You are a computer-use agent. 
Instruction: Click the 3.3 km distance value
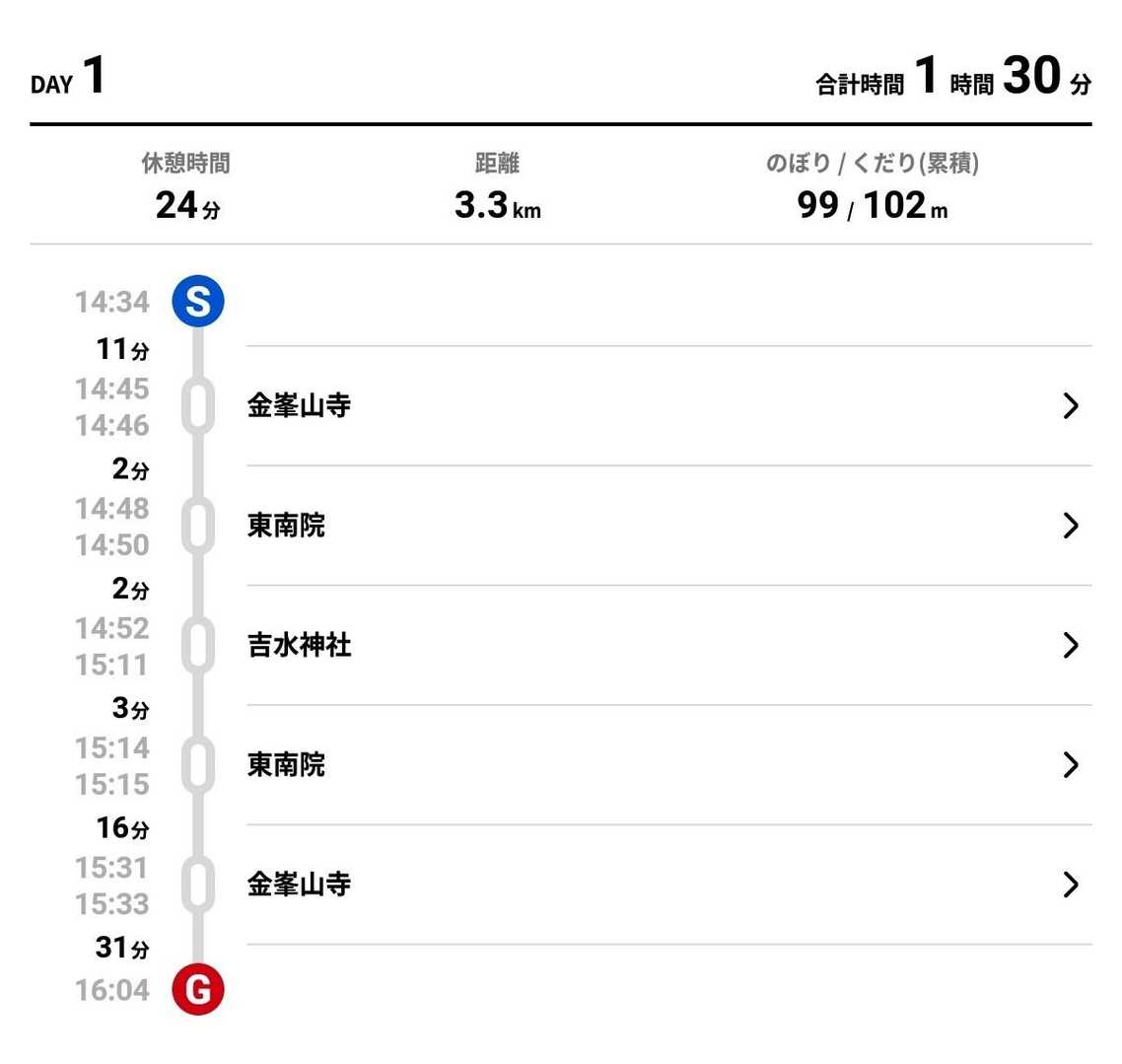497,205
